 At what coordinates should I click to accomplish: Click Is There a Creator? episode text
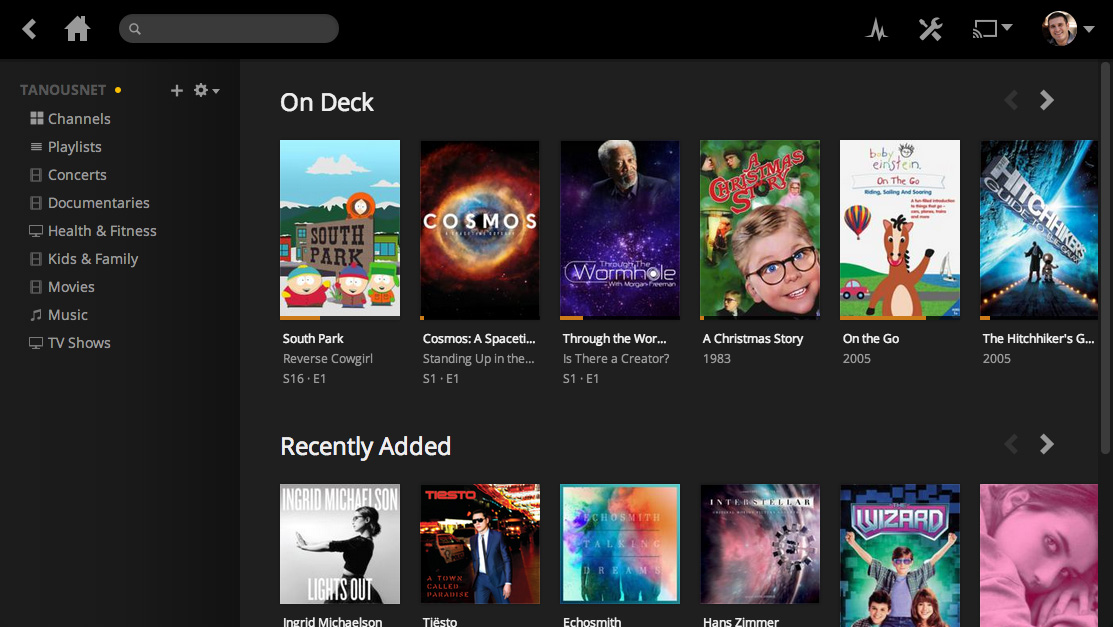pos(616,359)
